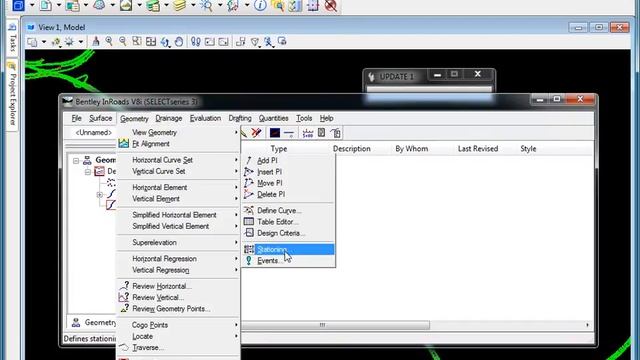Expand the horizontal alignment tree node
The image size is (640, 360).
(100, 195)
